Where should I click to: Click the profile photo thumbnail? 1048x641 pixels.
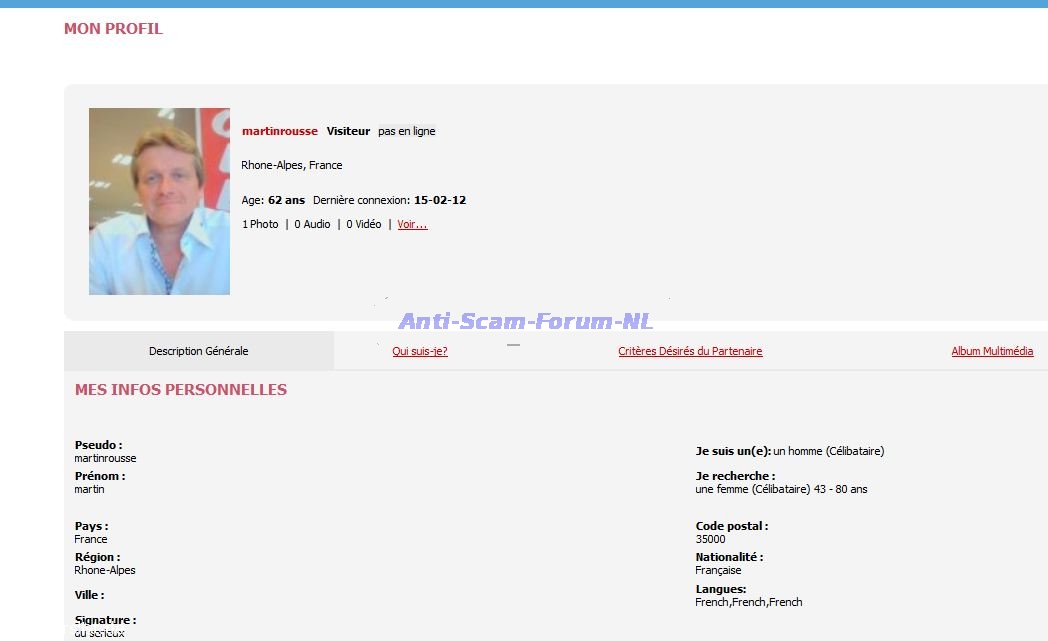(x=159, y=201)
